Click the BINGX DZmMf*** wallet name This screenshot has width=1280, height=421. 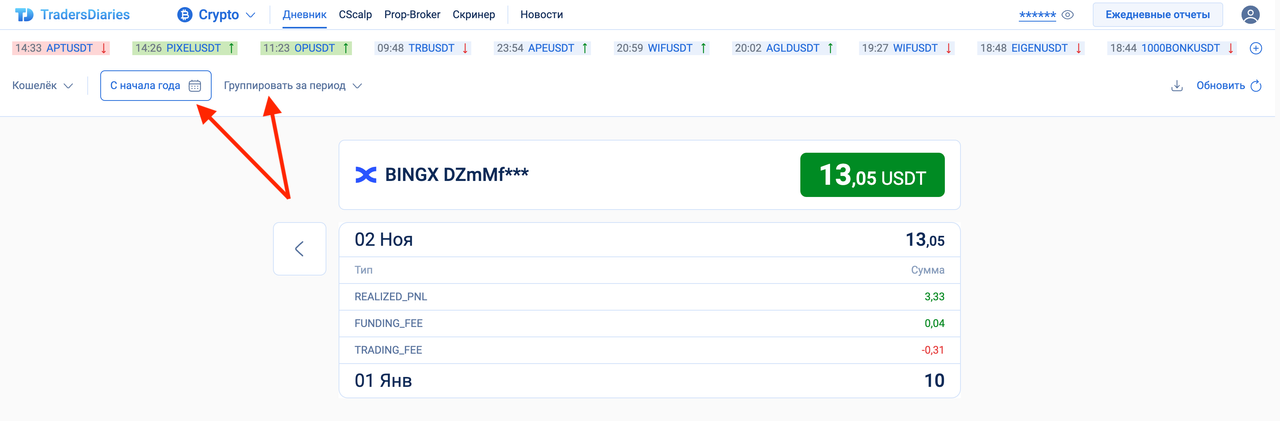coord(457,175)
